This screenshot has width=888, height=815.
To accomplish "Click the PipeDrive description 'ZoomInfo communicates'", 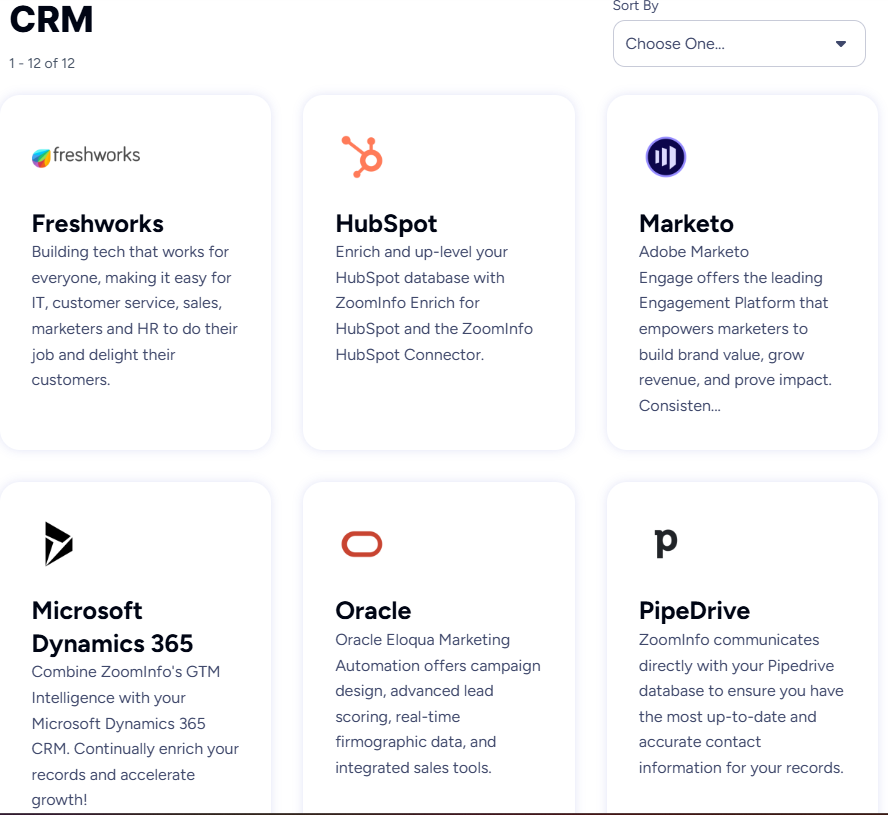I will pos(729,640).
